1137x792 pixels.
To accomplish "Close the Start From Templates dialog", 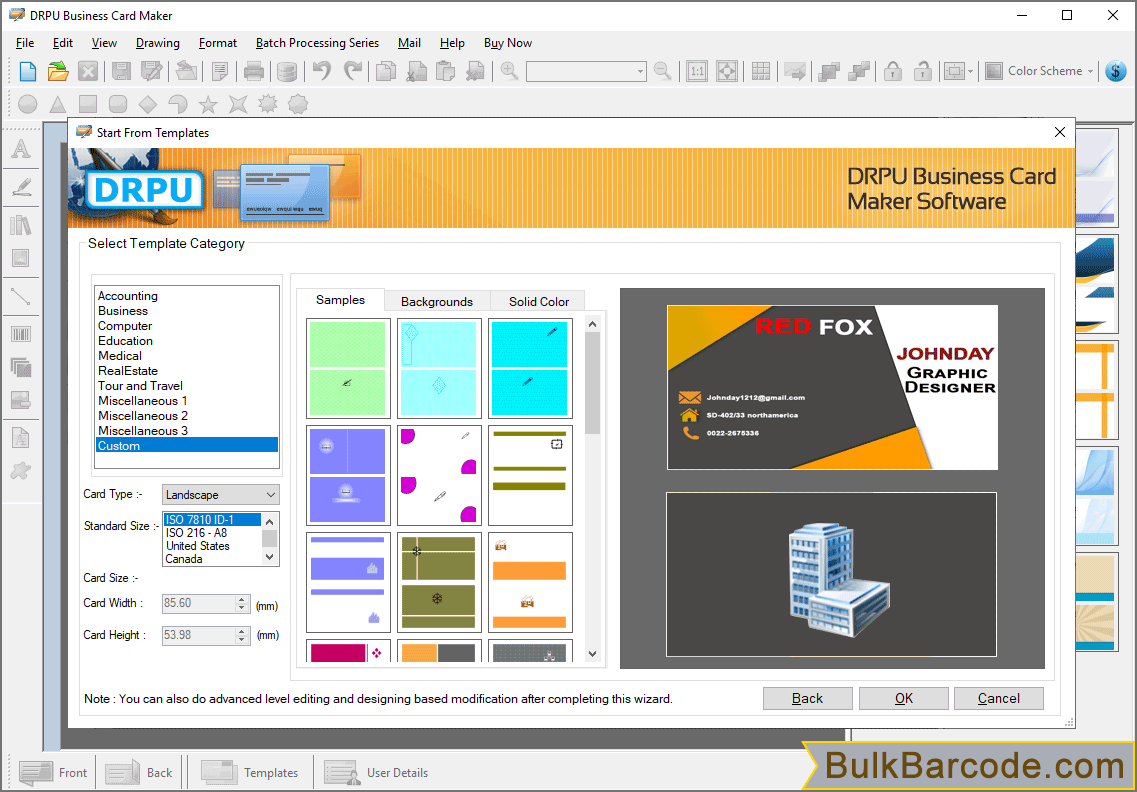I will tap(1059, 132).
